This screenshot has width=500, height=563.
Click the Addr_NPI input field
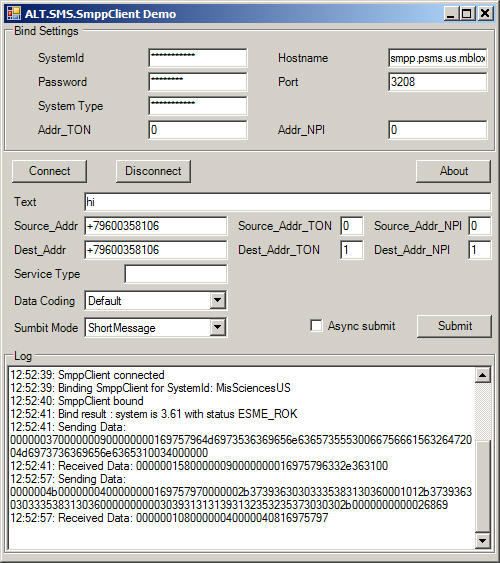tap(438, 130)
